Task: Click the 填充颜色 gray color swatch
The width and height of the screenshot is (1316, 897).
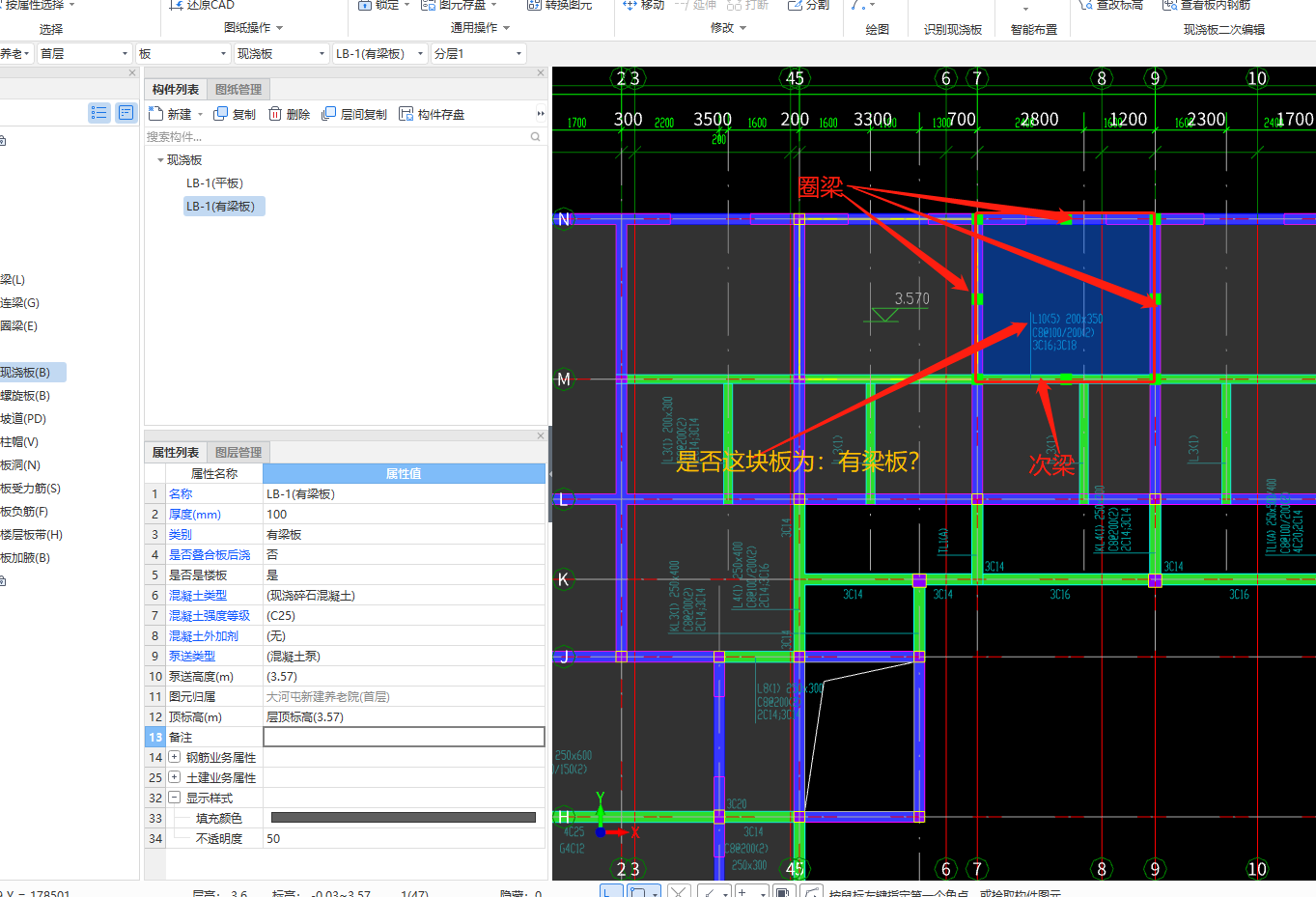Action: click(404, 818)
